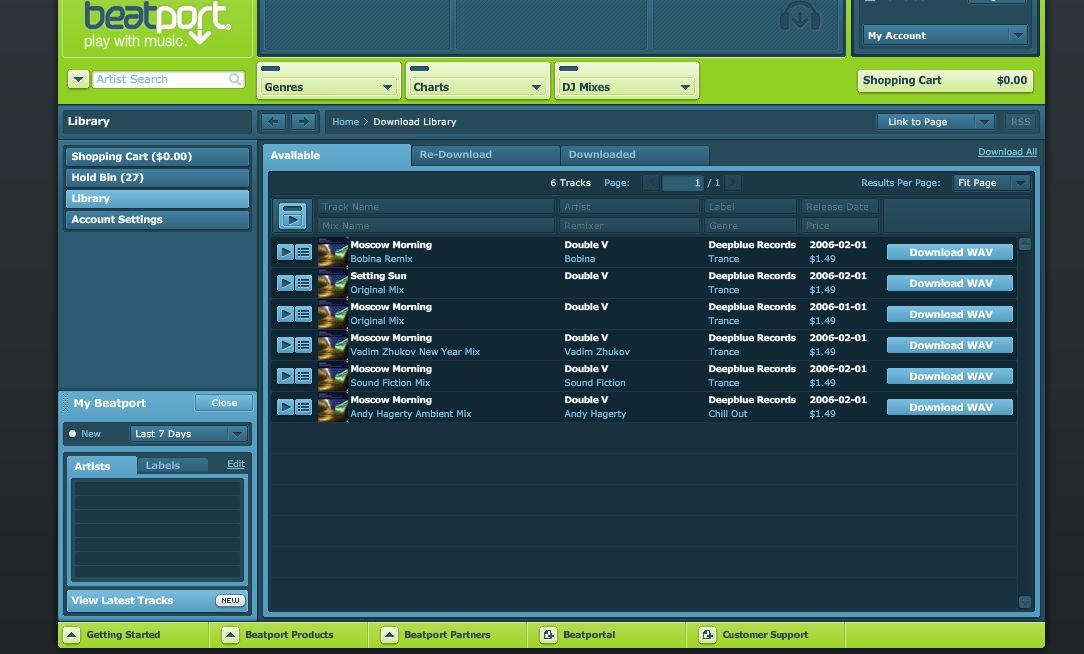Switch to the Re-Download tab
The height and width of the screenshot is (654, 1084).
pos(485,155)
